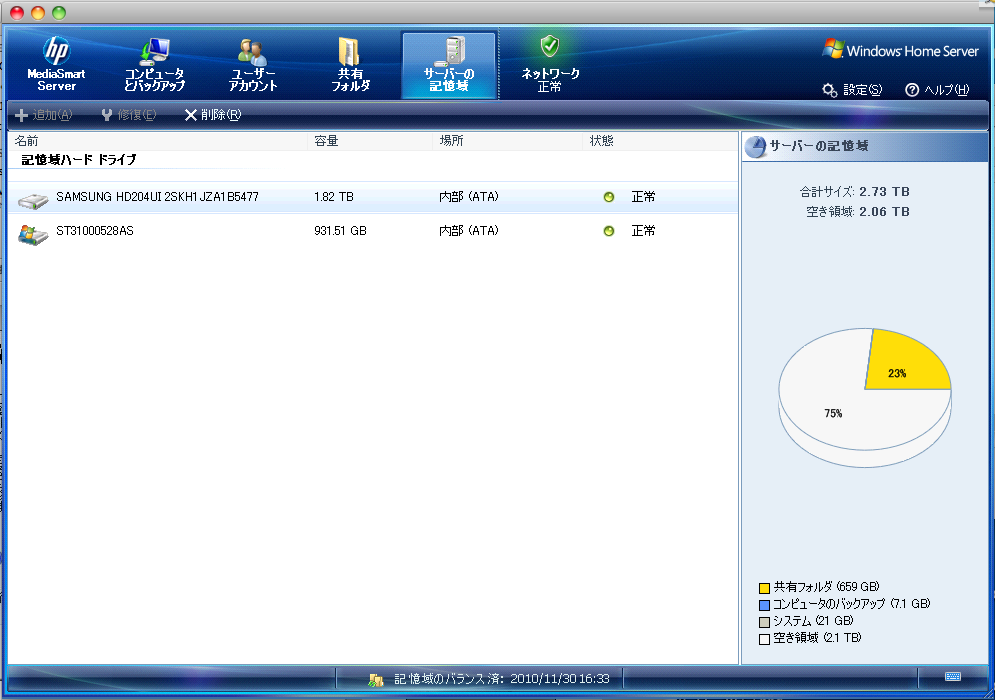
Task: Open Shared Folders (共有フォルダ) tab
Action: [x=350, y=65]
